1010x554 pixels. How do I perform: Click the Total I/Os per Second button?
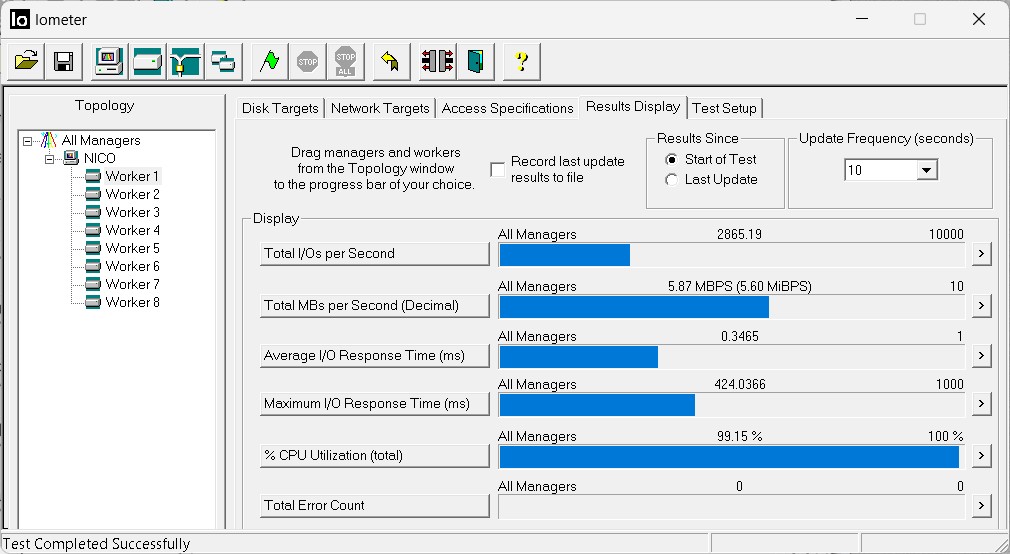(x=375, y=254)
